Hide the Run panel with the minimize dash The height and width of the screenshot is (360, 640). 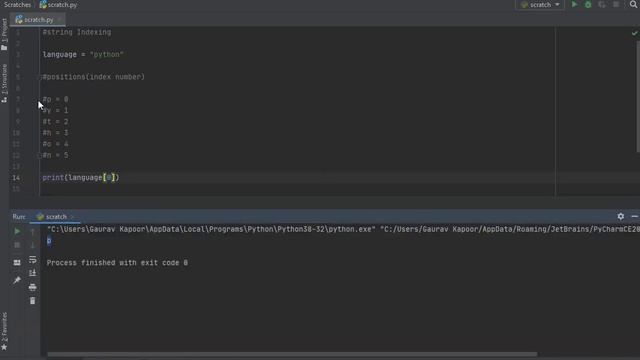[634, 216]
